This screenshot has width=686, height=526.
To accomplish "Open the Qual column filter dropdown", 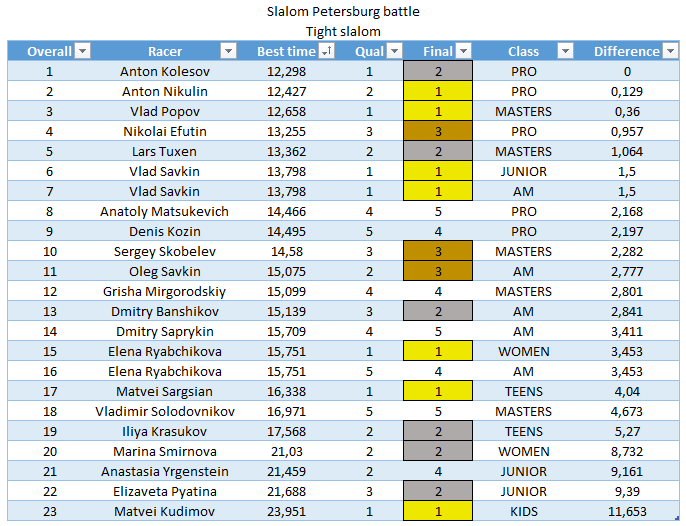I will tap(394, 52).
